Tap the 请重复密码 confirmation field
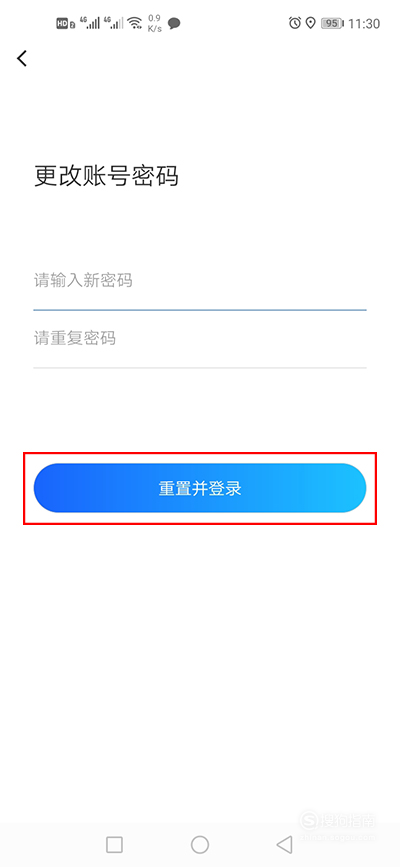400x867 pixels. click(x=200, y=338)
